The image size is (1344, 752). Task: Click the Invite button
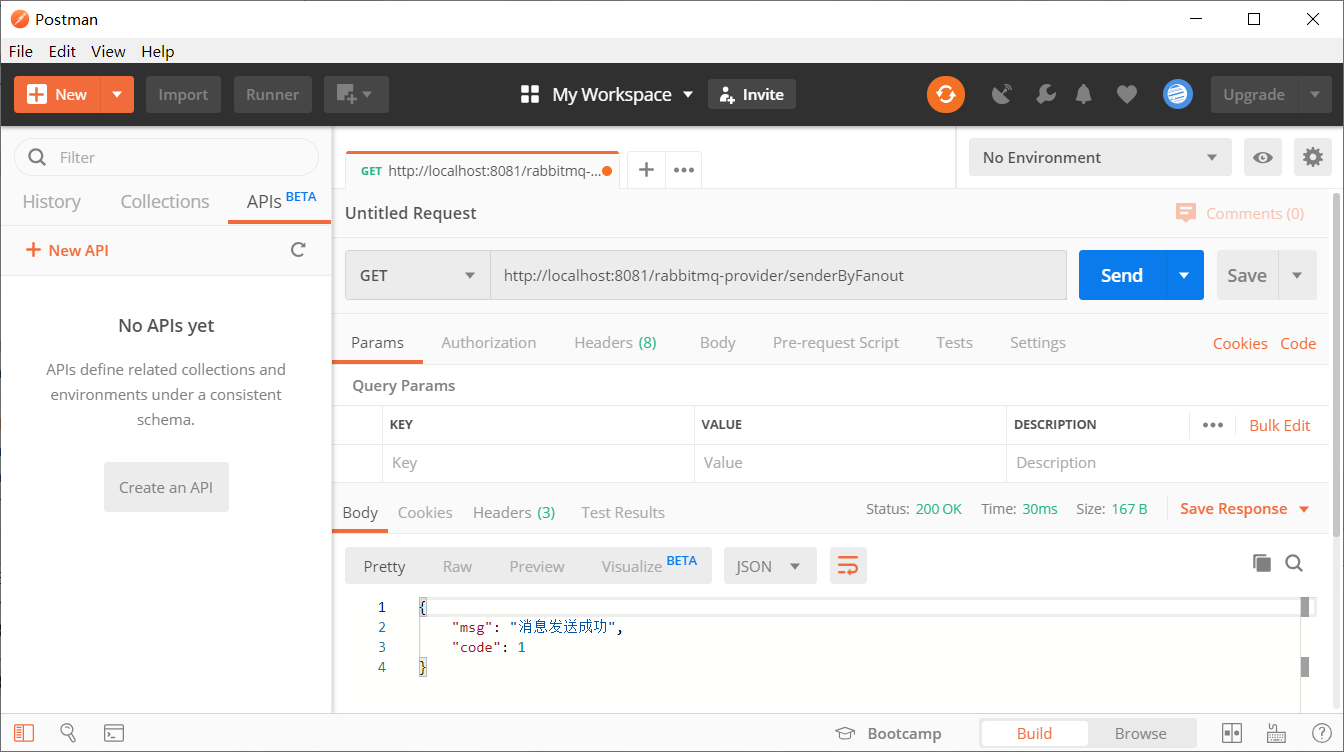[752, 95]
